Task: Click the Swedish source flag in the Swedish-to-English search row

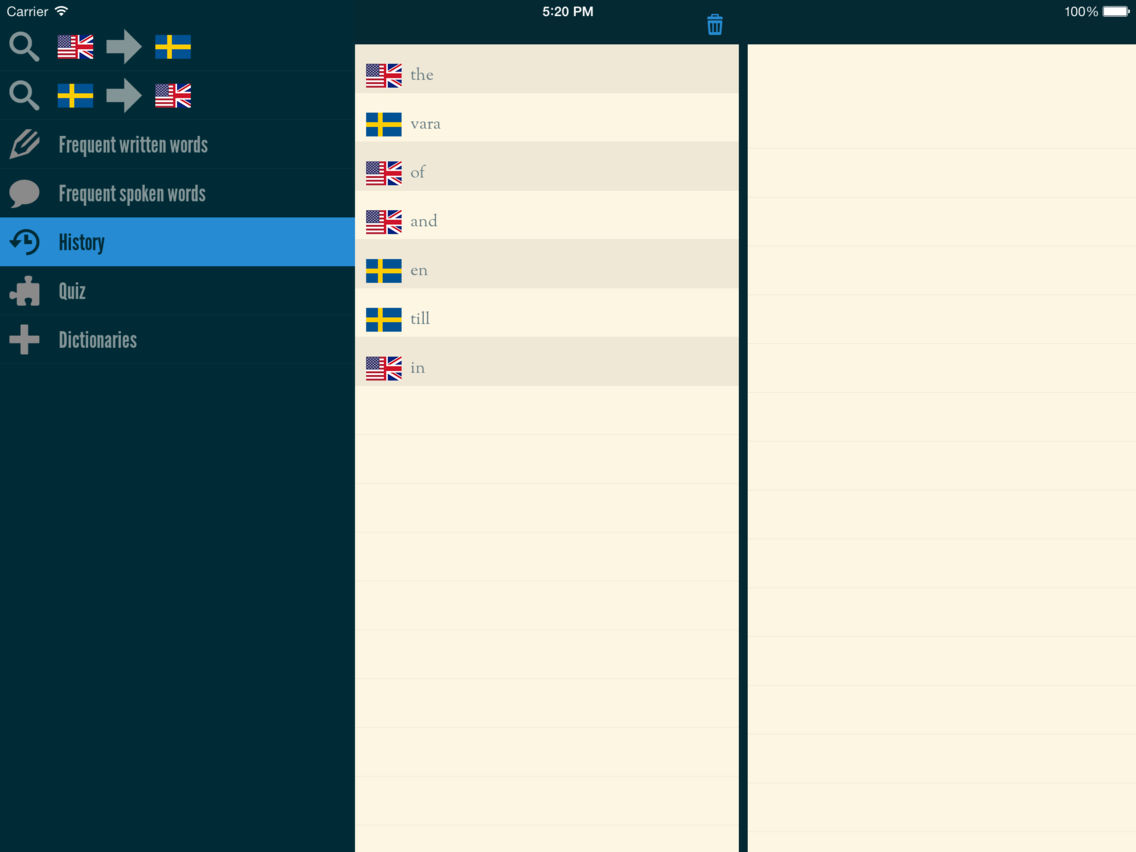Action: pyautogui.click(x=75, y=96)
